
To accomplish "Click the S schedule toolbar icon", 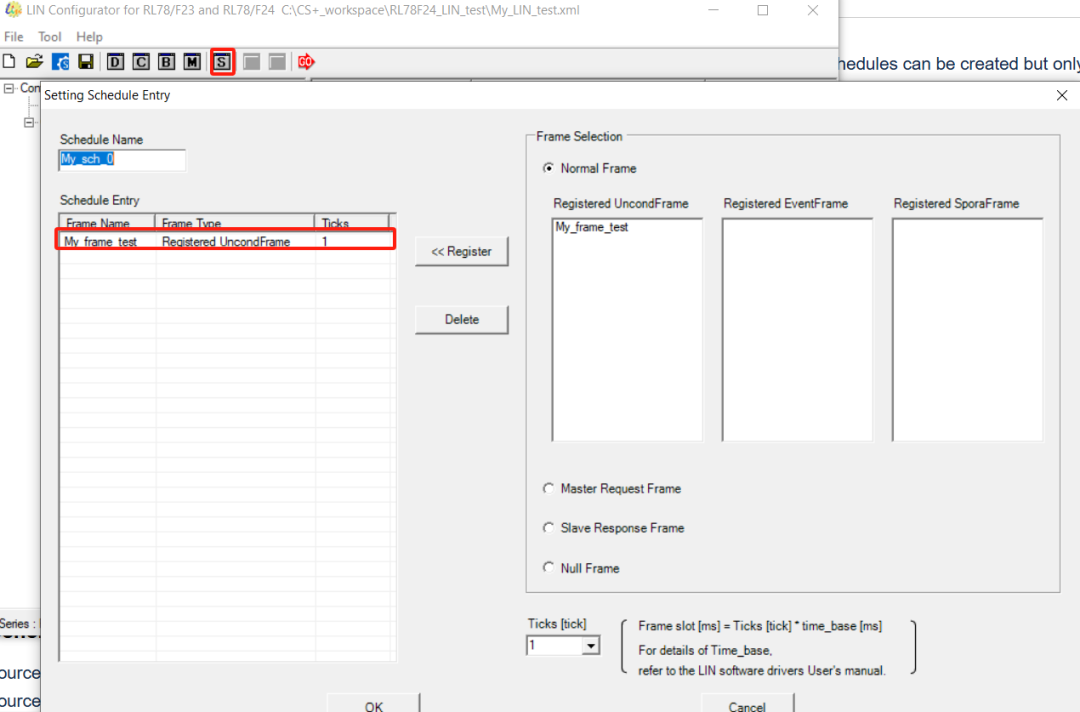I will [222, 62].
